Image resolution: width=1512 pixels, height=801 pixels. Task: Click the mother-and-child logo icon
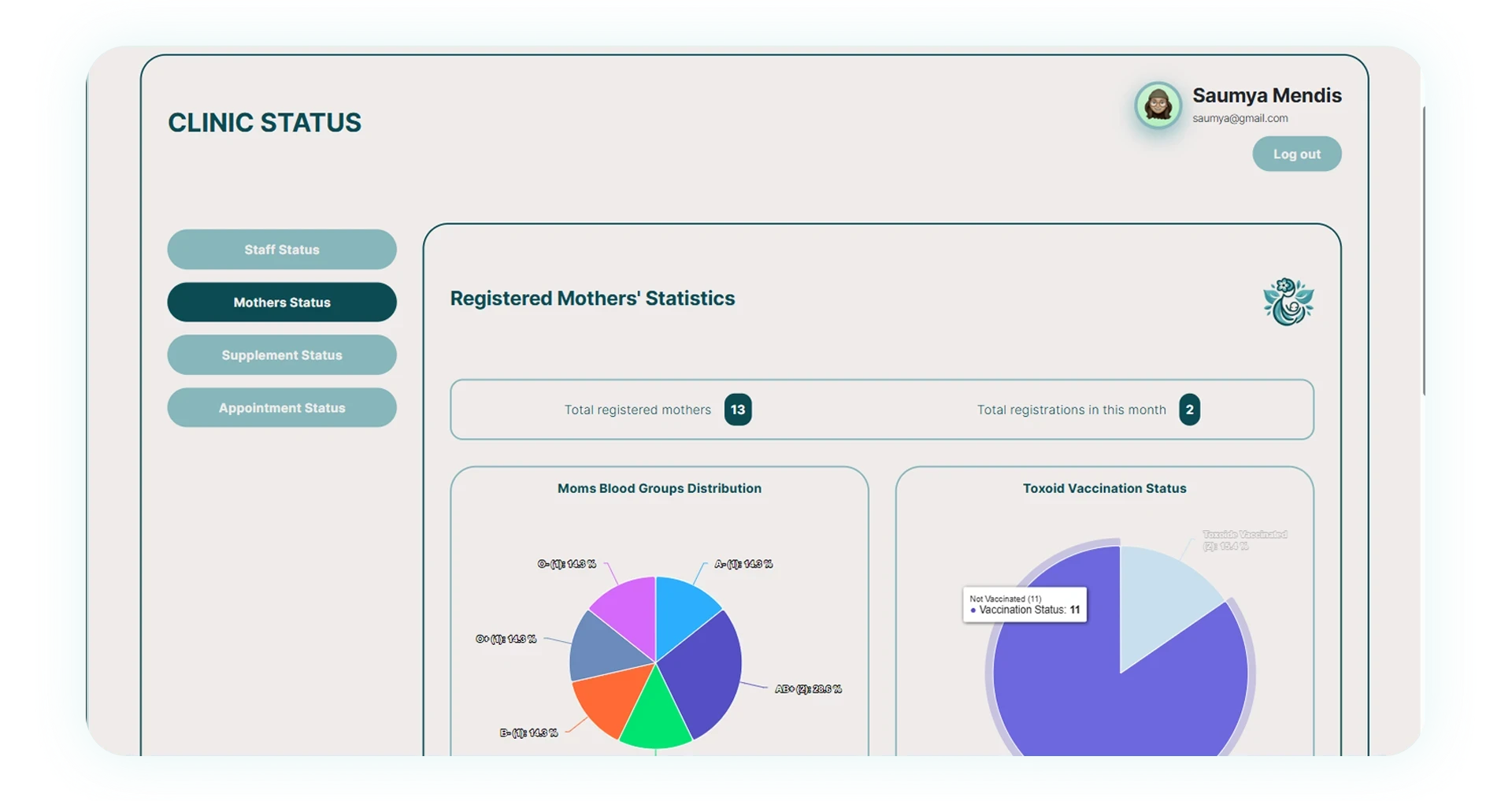pos(1288,302)
